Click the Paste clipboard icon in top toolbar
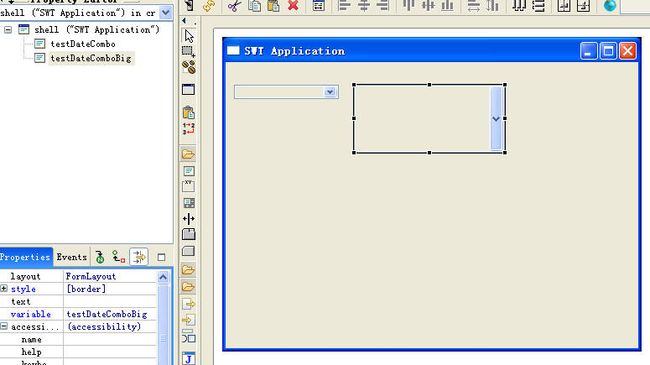650x365 pixels. click(x=273, y=6)
